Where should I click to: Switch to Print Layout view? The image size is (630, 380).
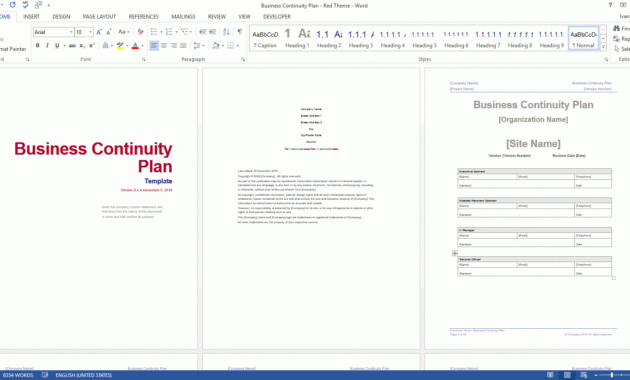pyautogui.click(x=567, y=375)
